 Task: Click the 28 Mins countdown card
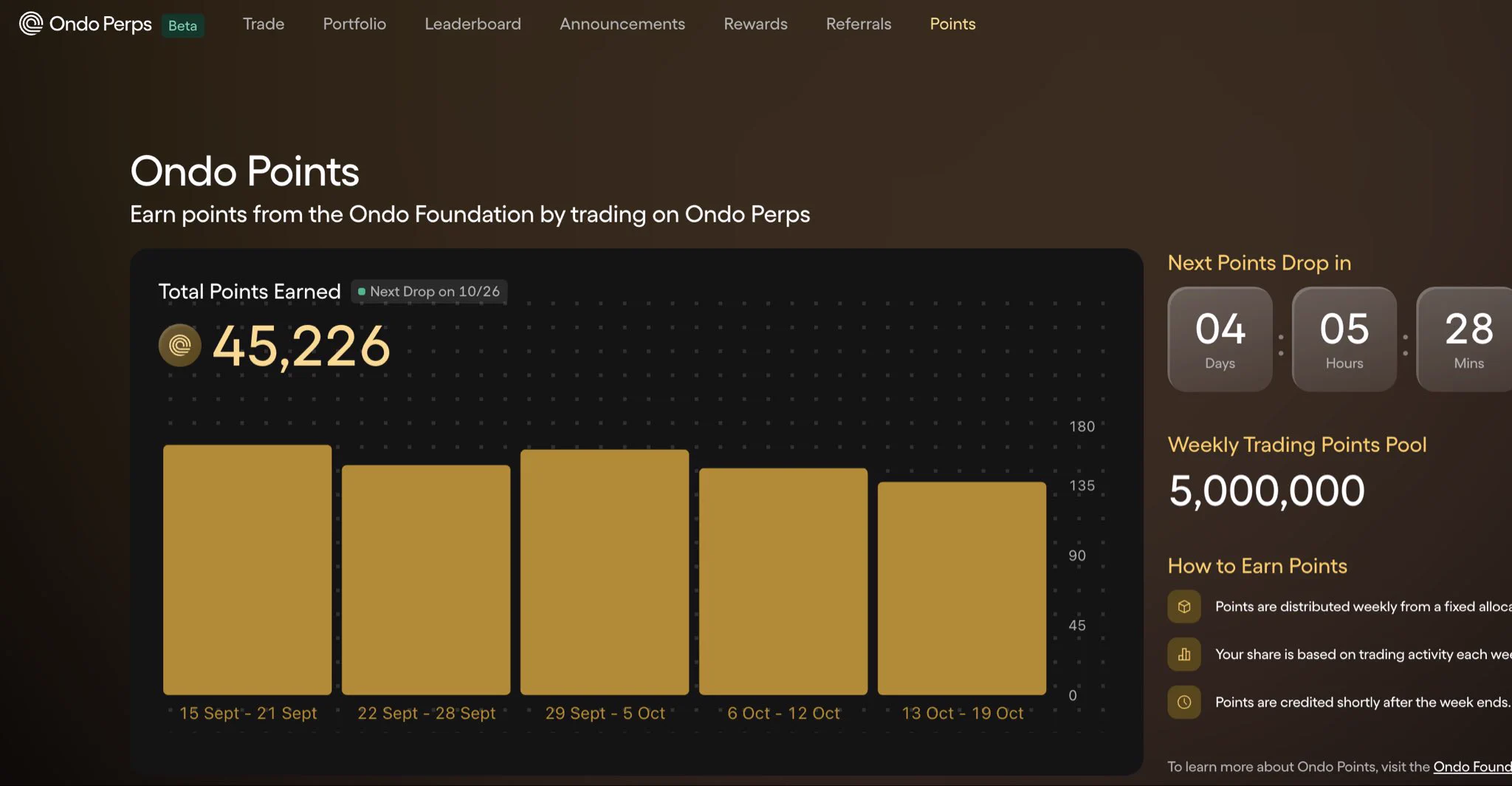(x=1465, y=339)
